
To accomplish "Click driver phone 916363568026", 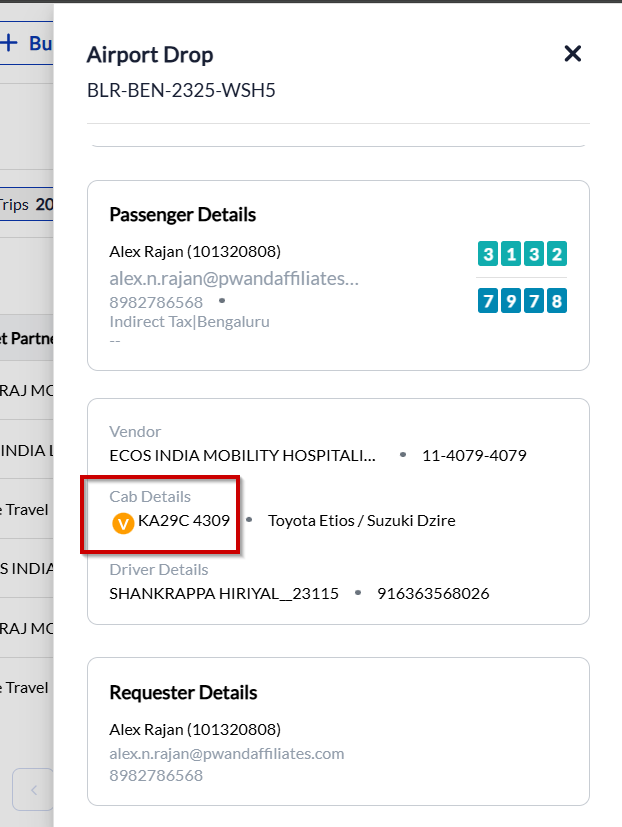I will [433, 594].
